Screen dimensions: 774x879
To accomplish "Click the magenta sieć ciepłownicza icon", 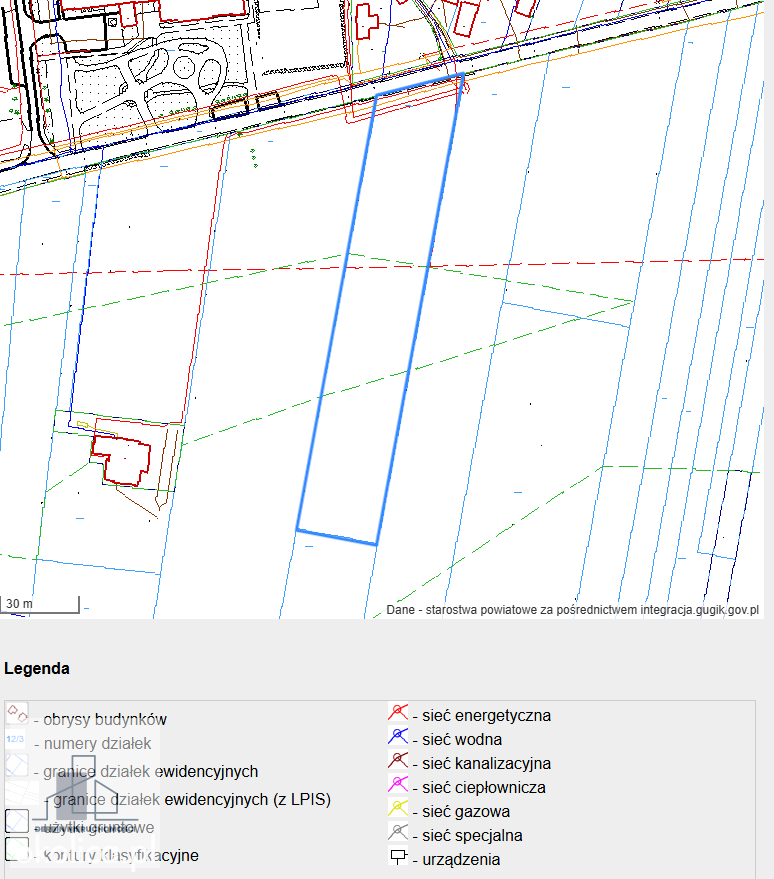I will coord(398,785).
